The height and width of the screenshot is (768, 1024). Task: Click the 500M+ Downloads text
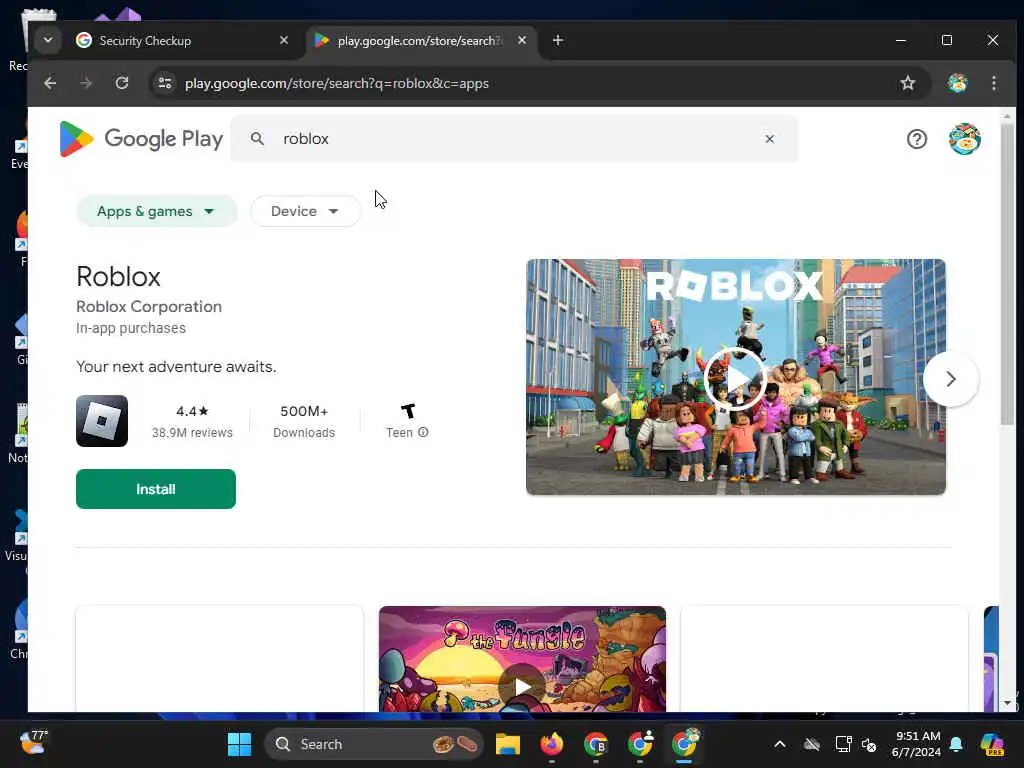[x=304, y=421]
